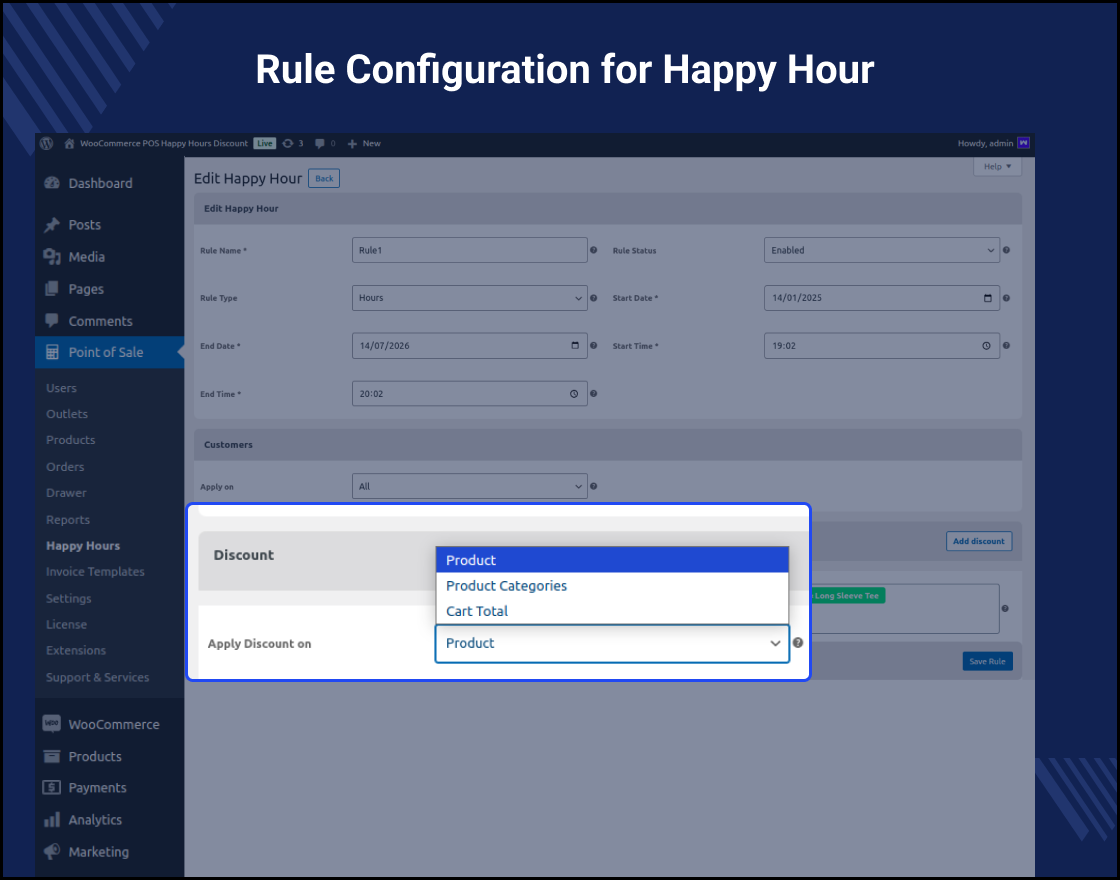The image size is (1120, 880).
Task: Click the help icon next to Rule Name
Action: click(x=593, y=250)
